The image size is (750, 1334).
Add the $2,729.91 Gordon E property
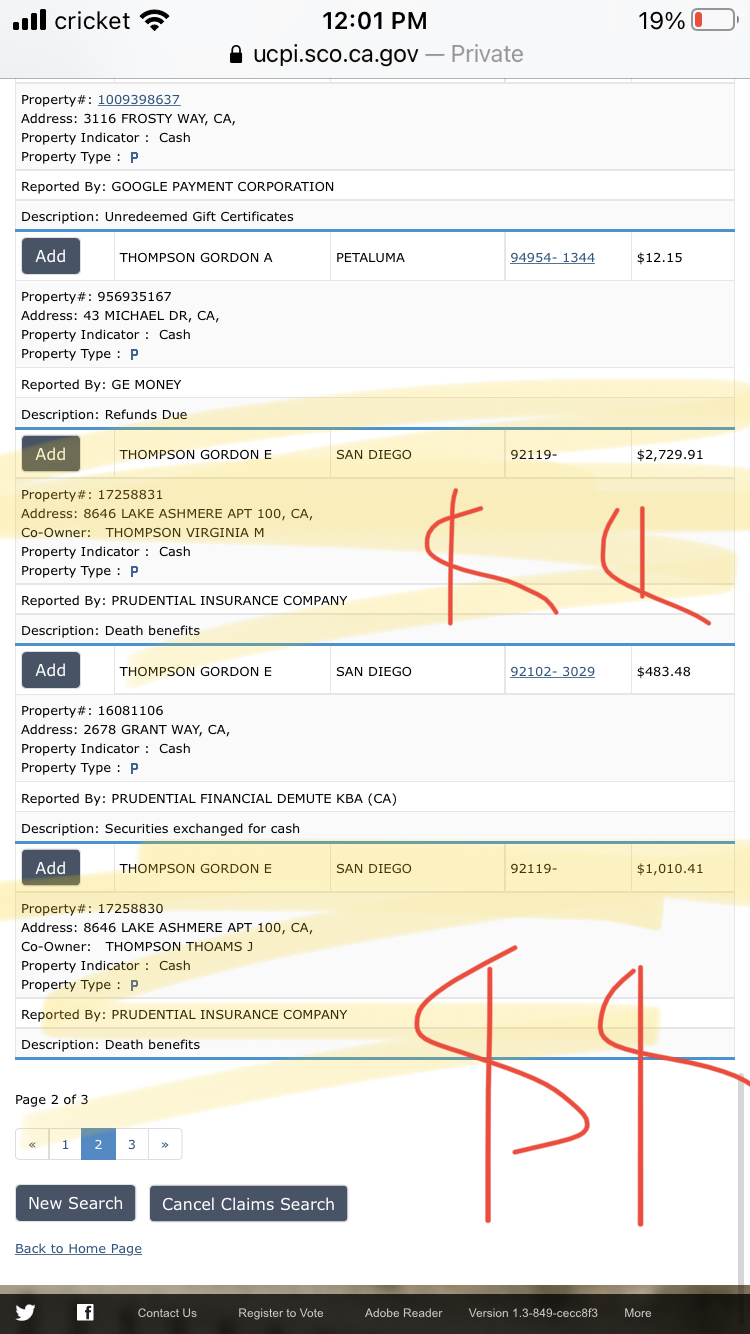51,454
